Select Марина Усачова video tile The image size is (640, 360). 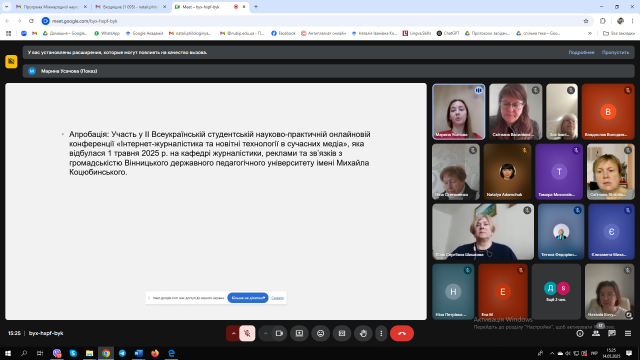tap(459, 112)
